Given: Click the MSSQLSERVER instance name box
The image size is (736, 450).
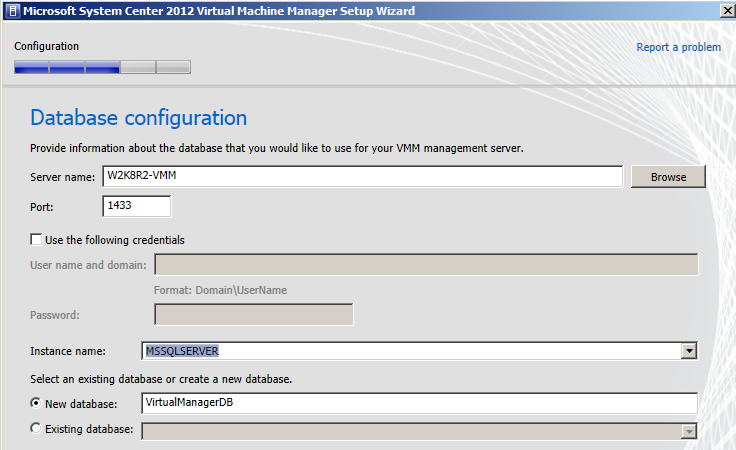Looking at the screenshot, I should pyautogui.click(x=411, y=351).
